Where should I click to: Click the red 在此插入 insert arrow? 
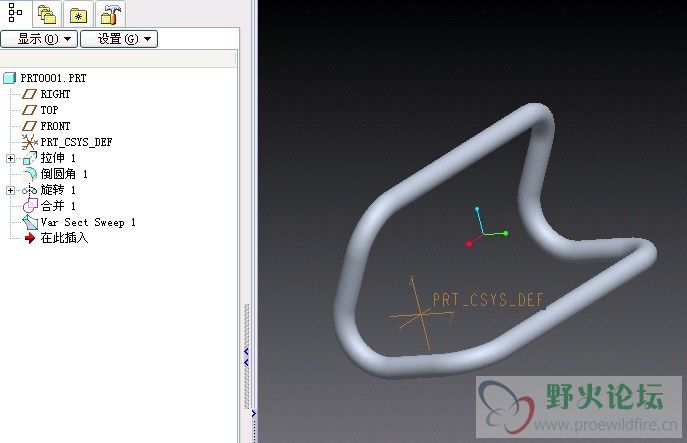tap(30, 238)
